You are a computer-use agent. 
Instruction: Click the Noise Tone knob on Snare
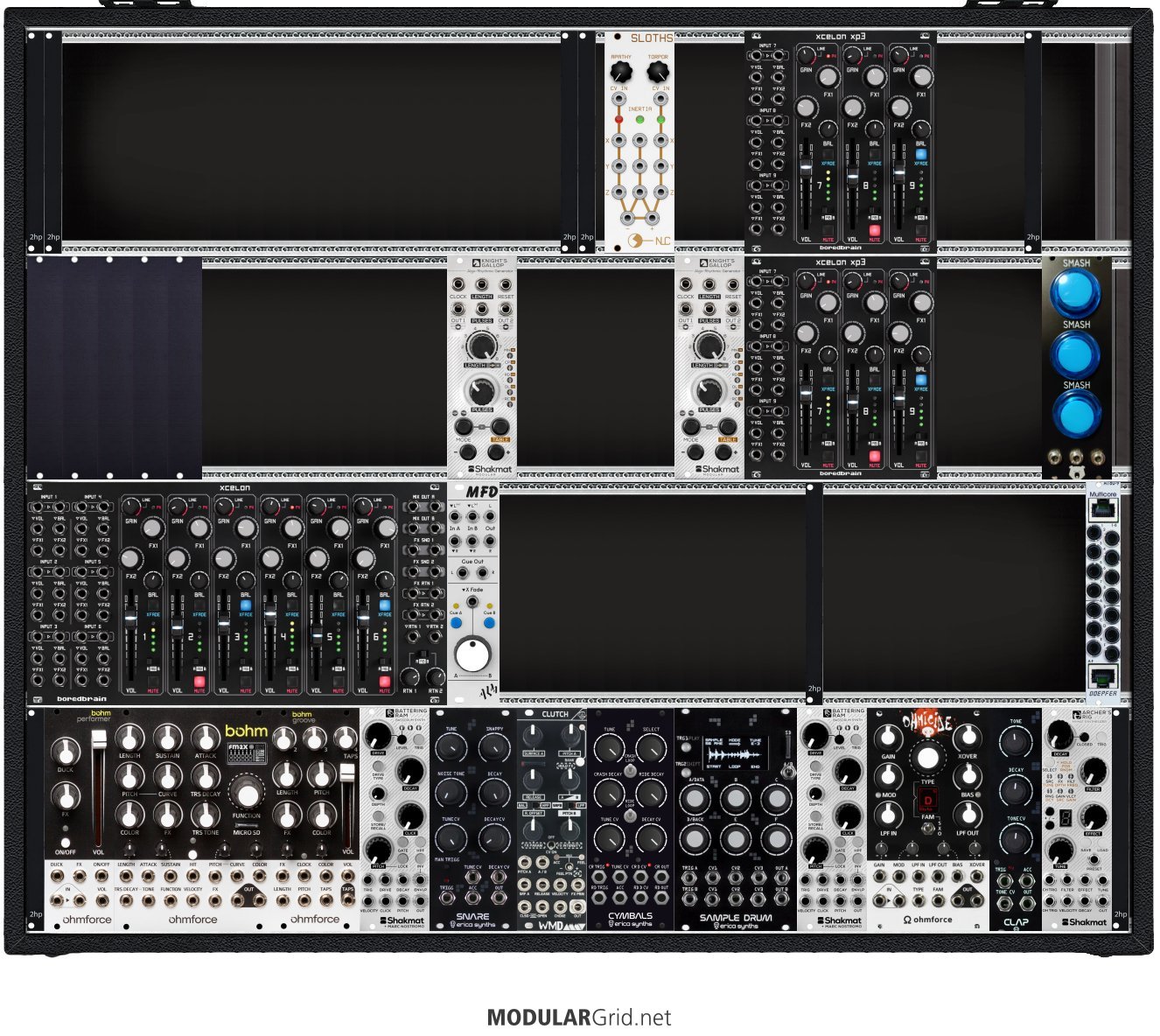[451, 792]
